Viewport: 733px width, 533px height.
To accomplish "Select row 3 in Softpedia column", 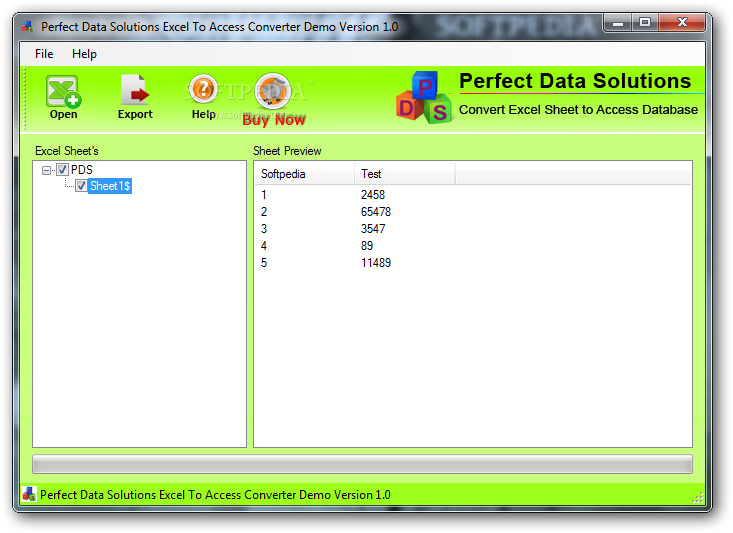I will (x=264, y=229).
